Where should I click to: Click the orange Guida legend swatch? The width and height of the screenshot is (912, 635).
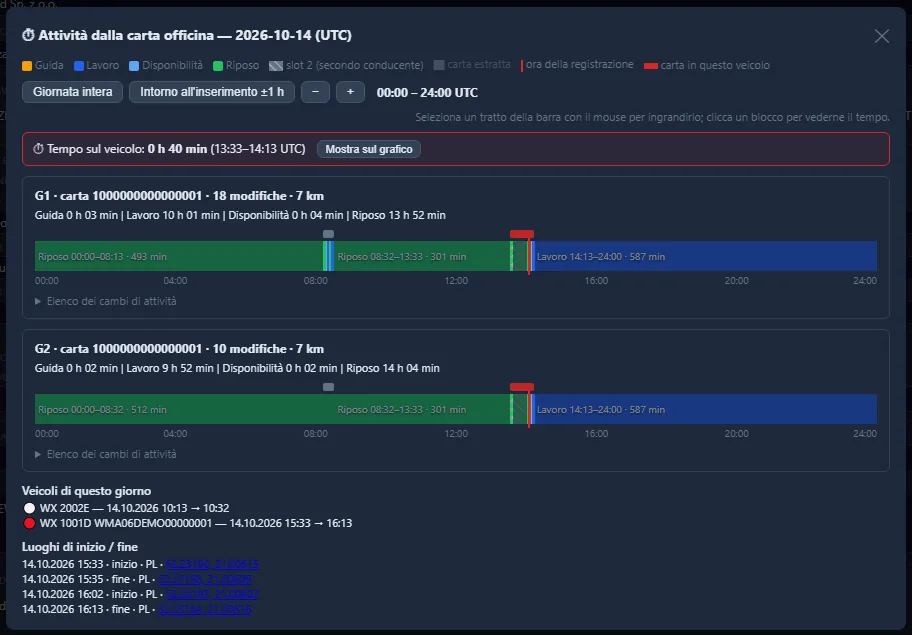point(27,66)
